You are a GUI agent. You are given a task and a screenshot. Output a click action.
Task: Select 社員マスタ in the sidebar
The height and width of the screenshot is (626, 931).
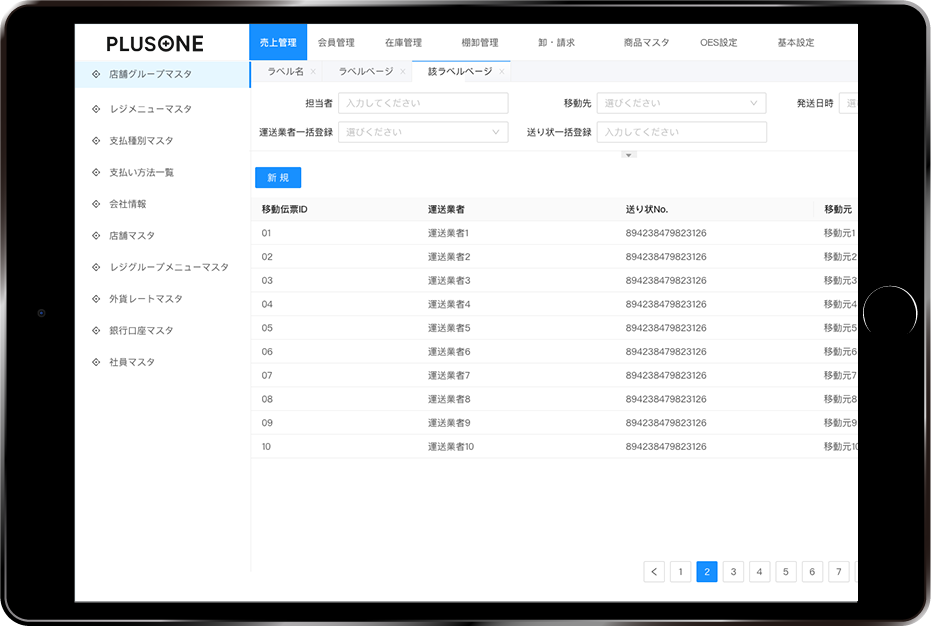pos(132,362)
